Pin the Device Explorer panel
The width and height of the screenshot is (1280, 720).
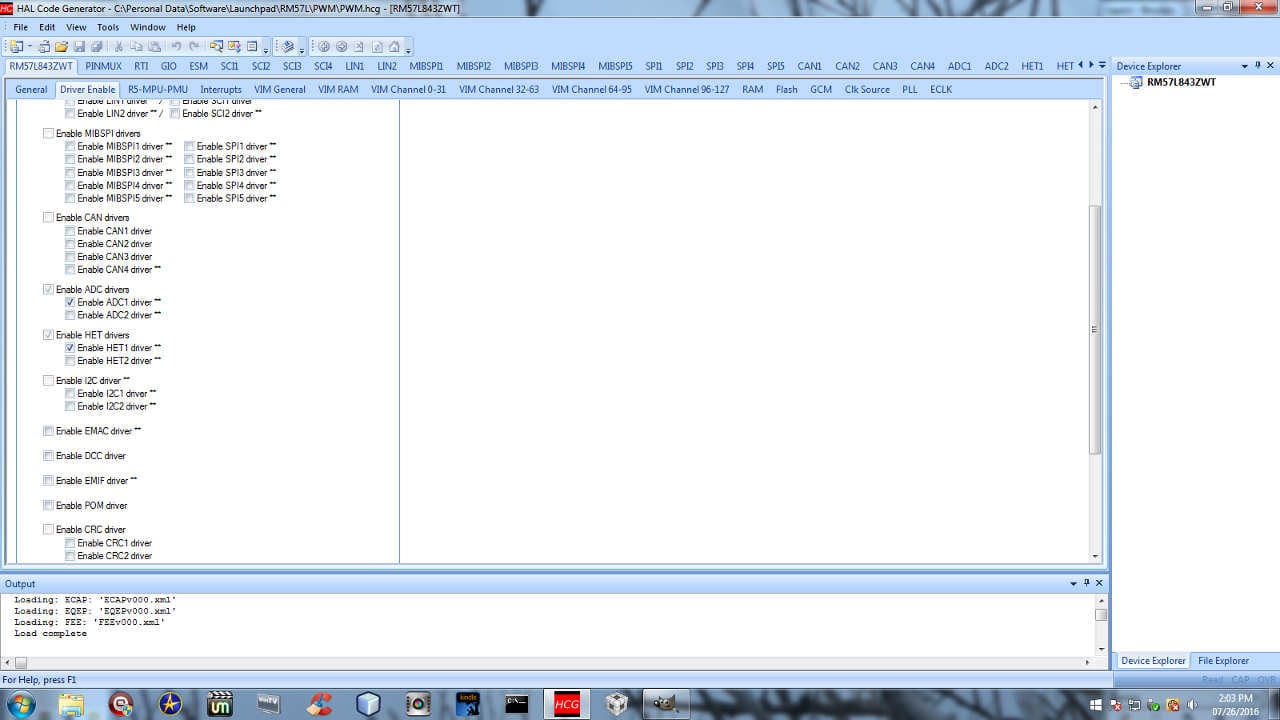pos(1257,66)
